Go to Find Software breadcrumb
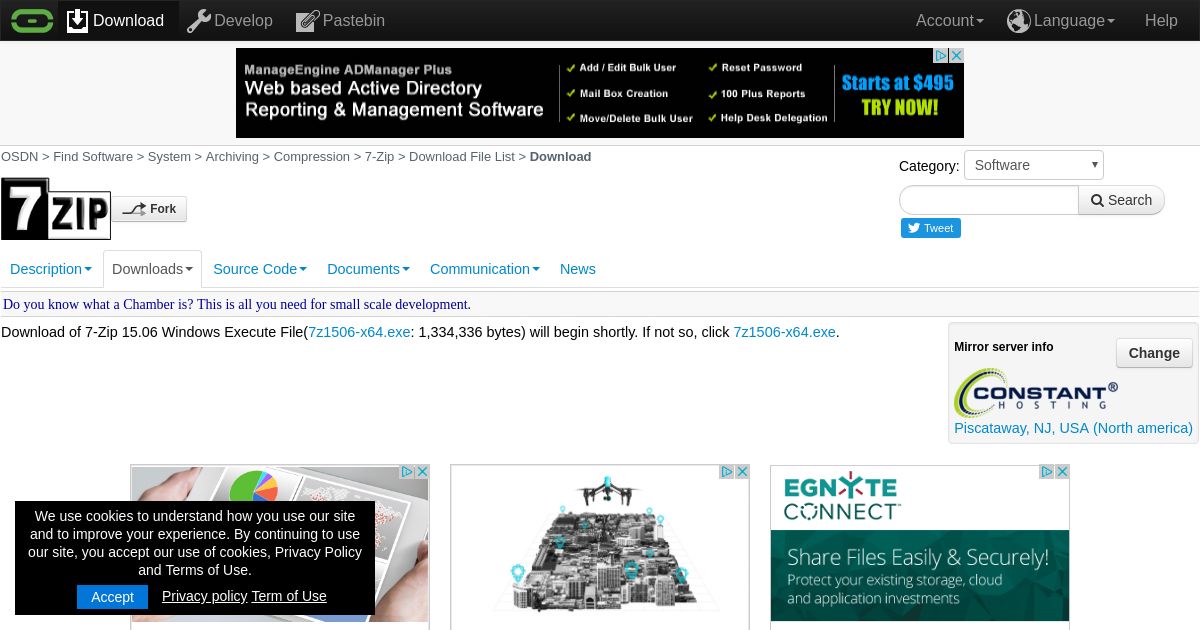The image size is (1200, 630). click(93, 157)
